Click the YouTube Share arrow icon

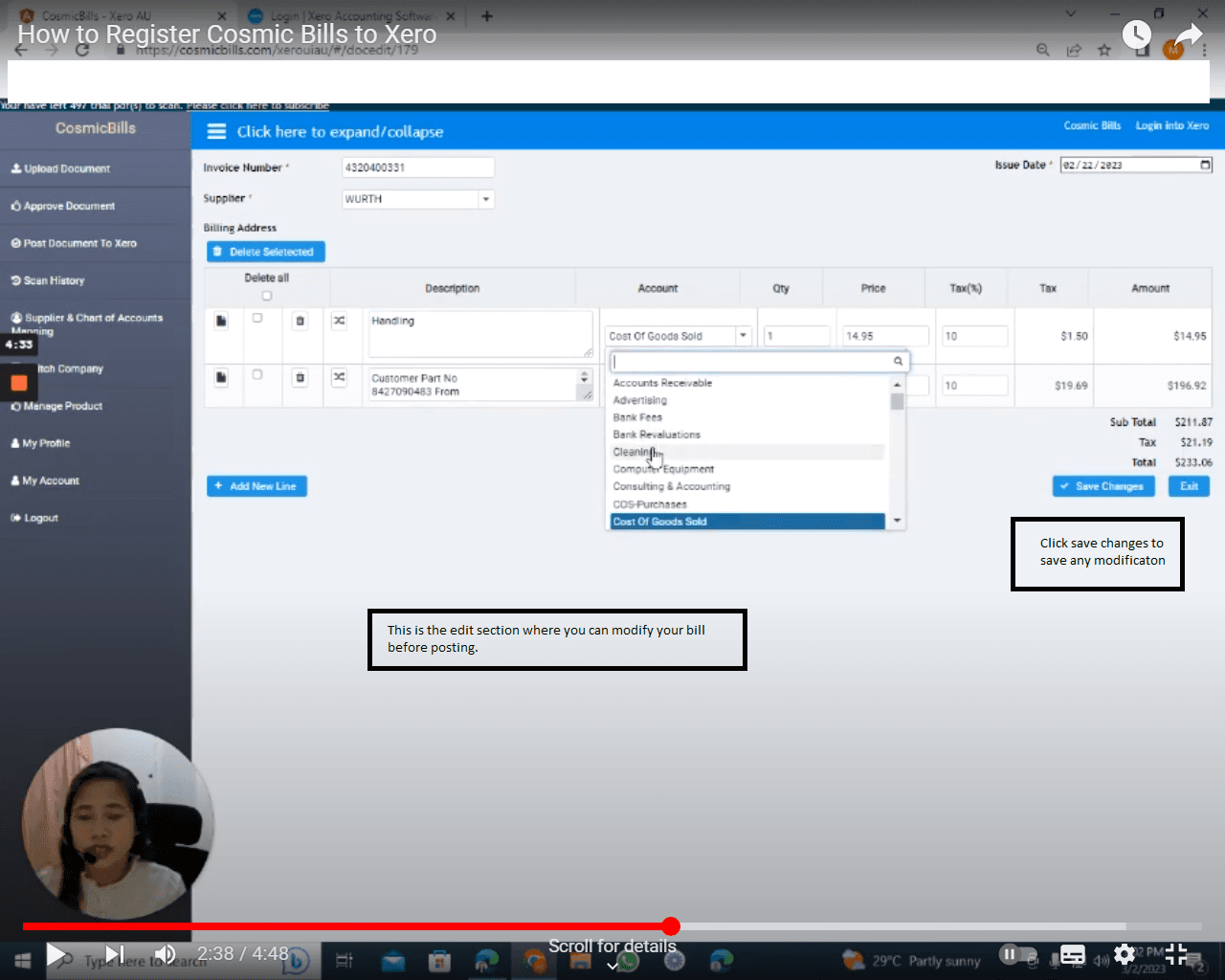tap(1189, 35)
